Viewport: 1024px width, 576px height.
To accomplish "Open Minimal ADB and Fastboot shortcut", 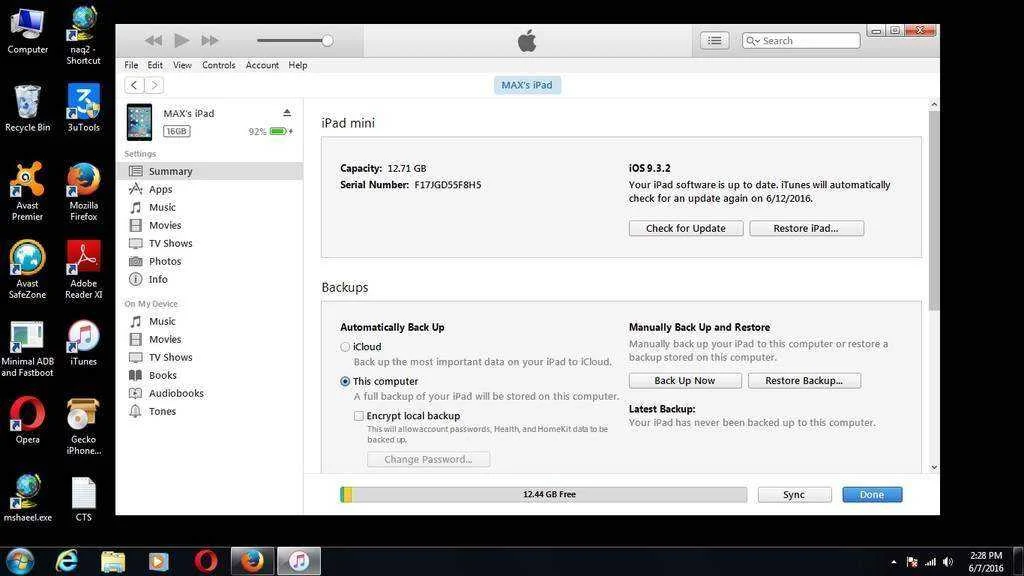I will pyautogui.click(x=27, y=349).
